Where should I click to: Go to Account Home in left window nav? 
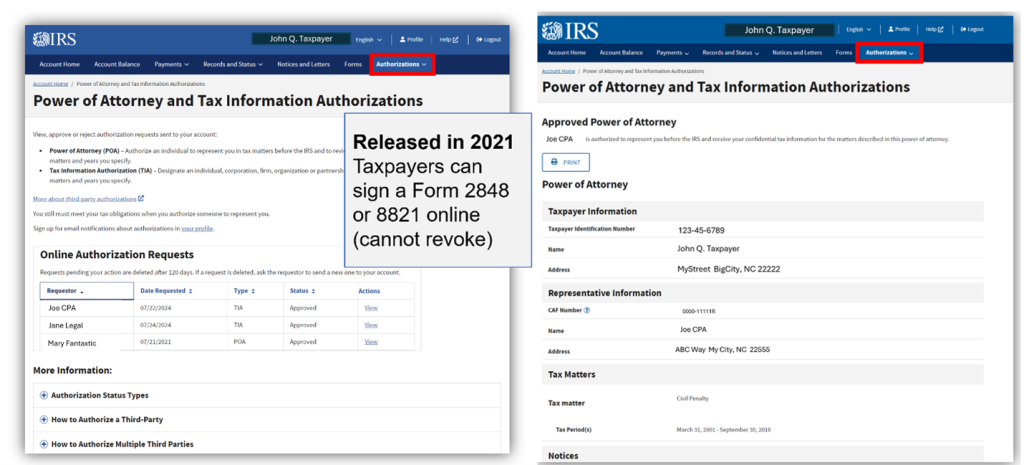tap(59, 64)
